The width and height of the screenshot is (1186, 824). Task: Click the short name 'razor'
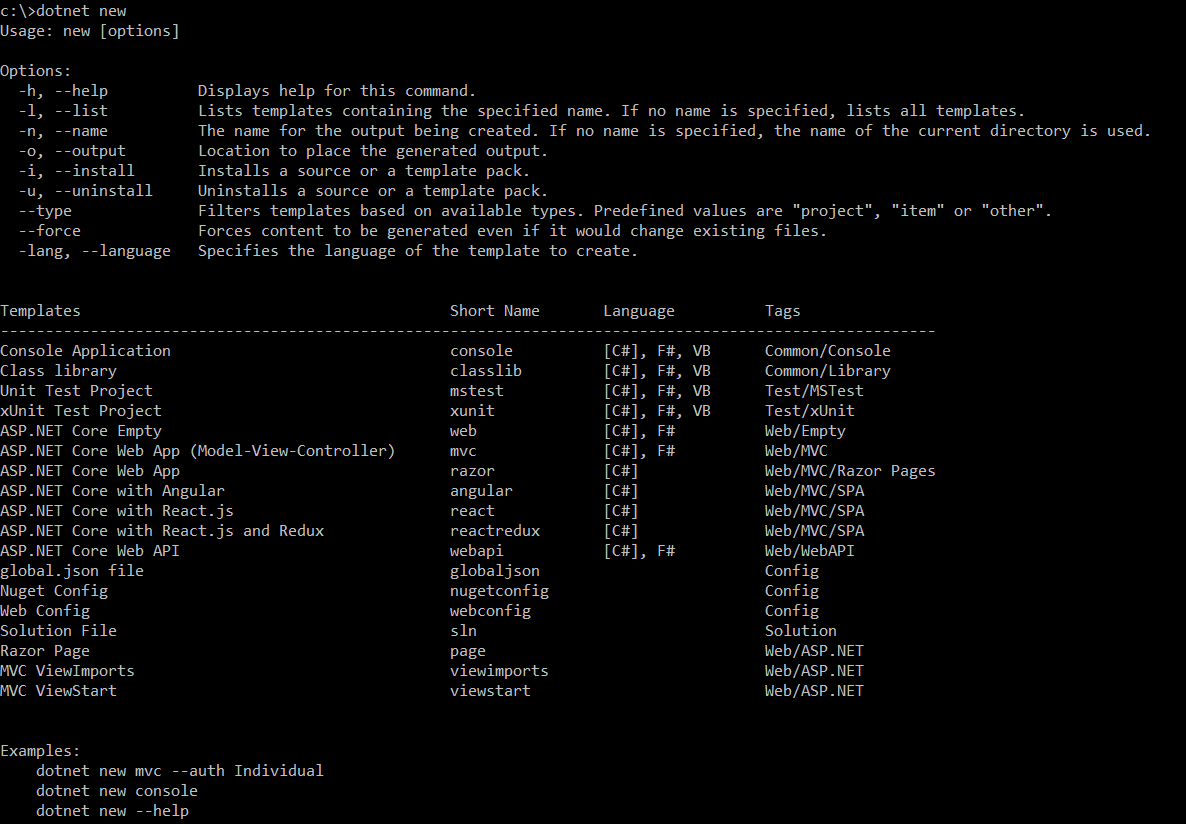tap(472, 471)
